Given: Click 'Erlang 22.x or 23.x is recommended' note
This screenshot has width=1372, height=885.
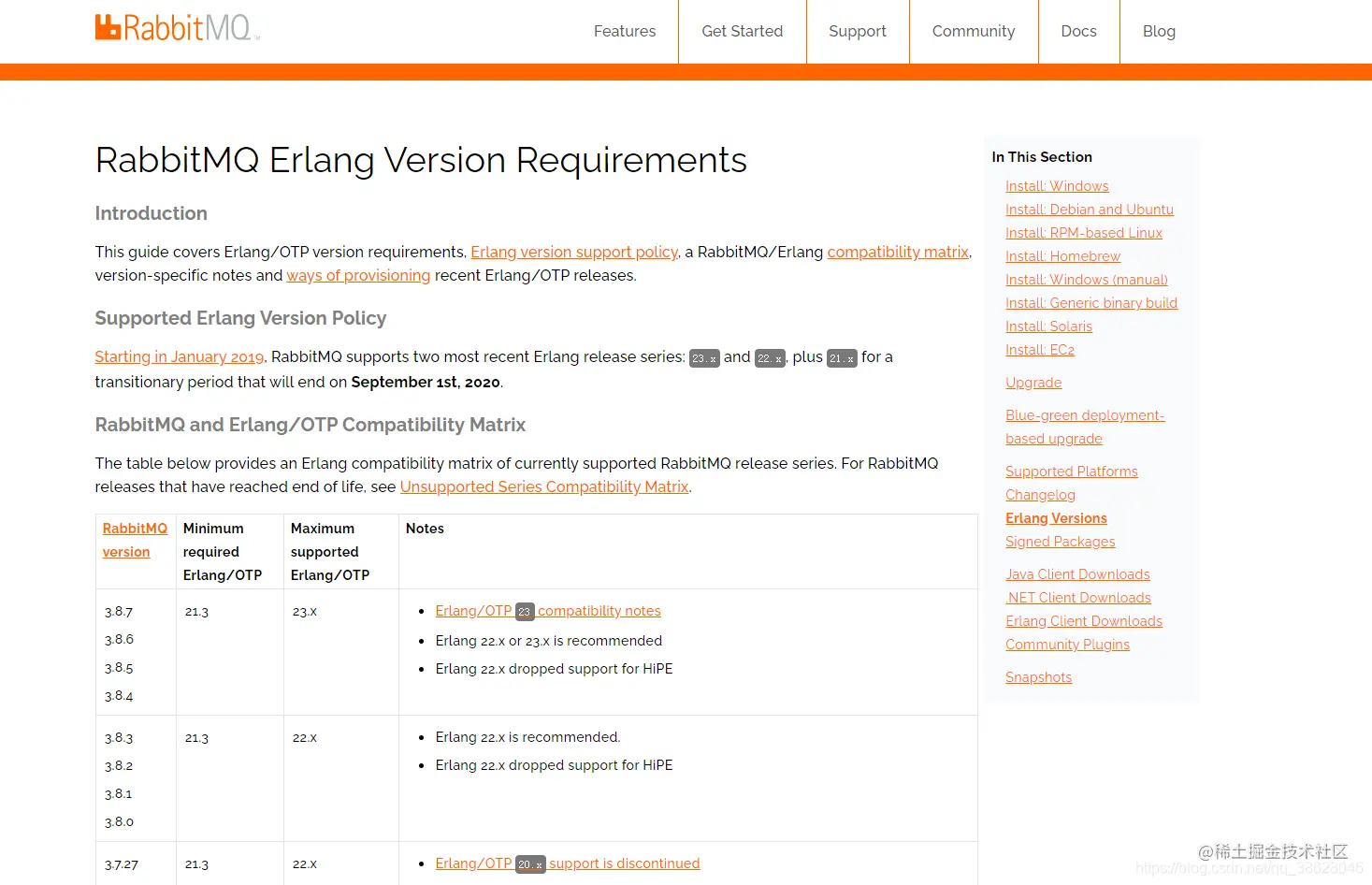Looking at the screenshot, I should 548,641.
